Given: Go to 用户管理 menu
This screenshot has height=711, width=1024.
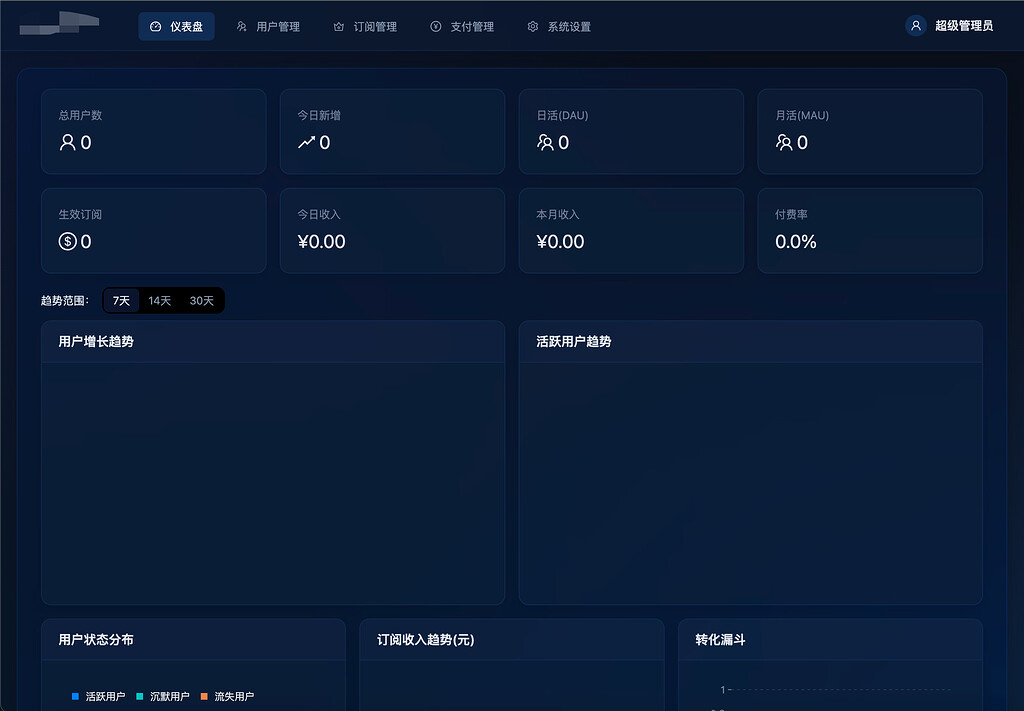Looking at the screenshot, I should pyautogui.click(x=268, y=27).
